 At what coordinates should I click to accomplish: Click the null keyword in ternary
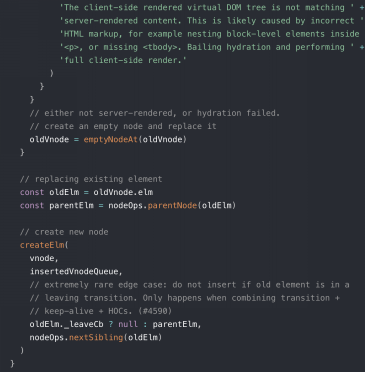pyautogui.click(x=128, y=324)
